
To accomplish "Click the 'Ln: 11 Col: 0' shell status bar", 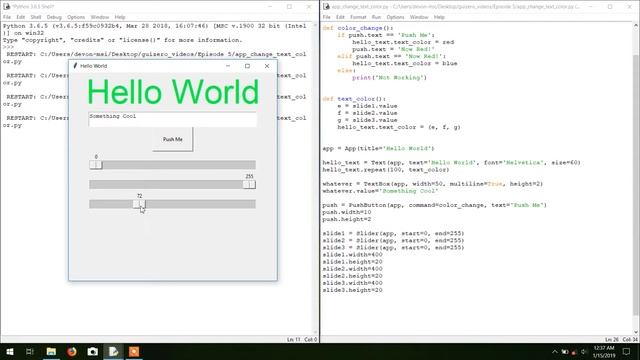I will click(x=302, y=340).
